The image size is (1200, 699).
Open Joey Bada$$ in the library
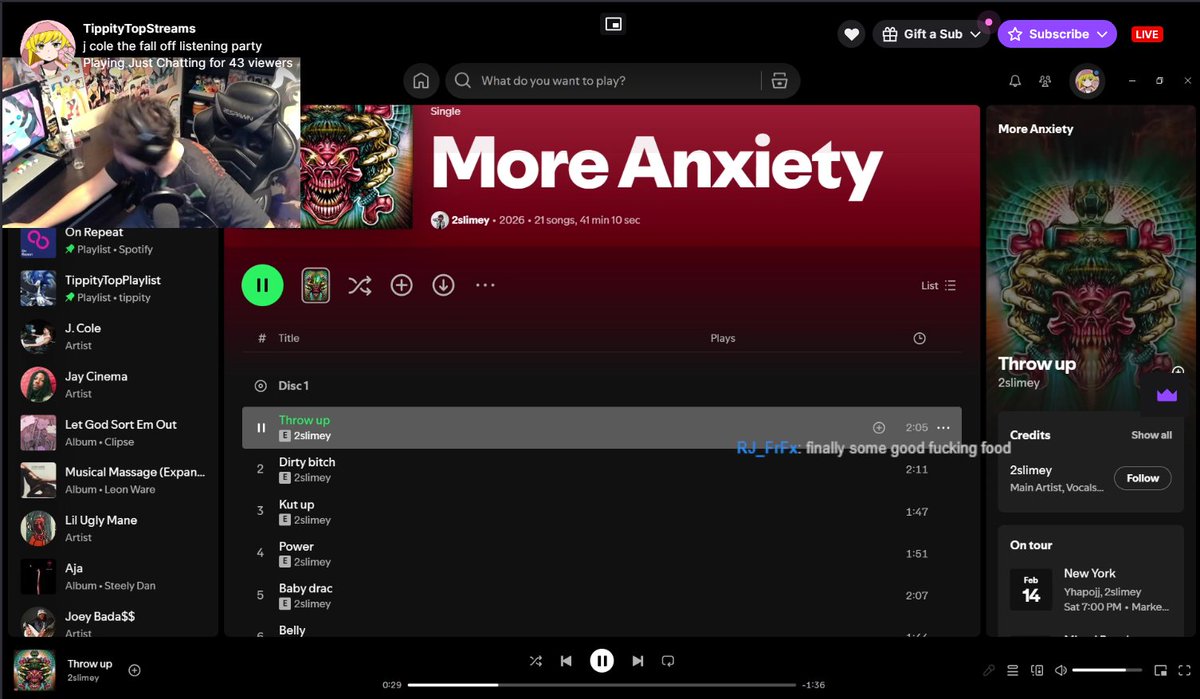pos(113,622)
